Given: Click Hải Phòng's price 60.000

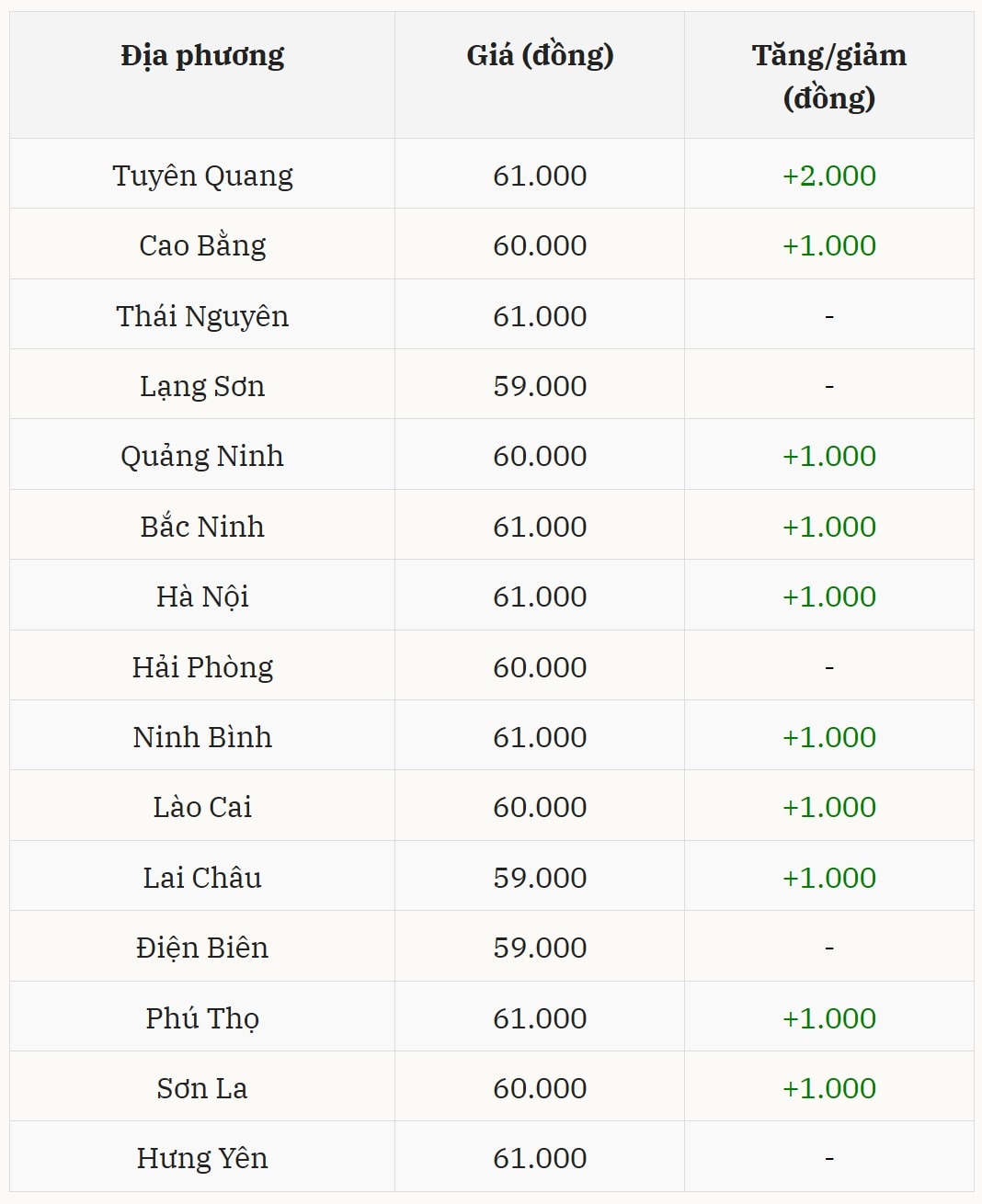Looking at the screenshot, I should (540, 667).
